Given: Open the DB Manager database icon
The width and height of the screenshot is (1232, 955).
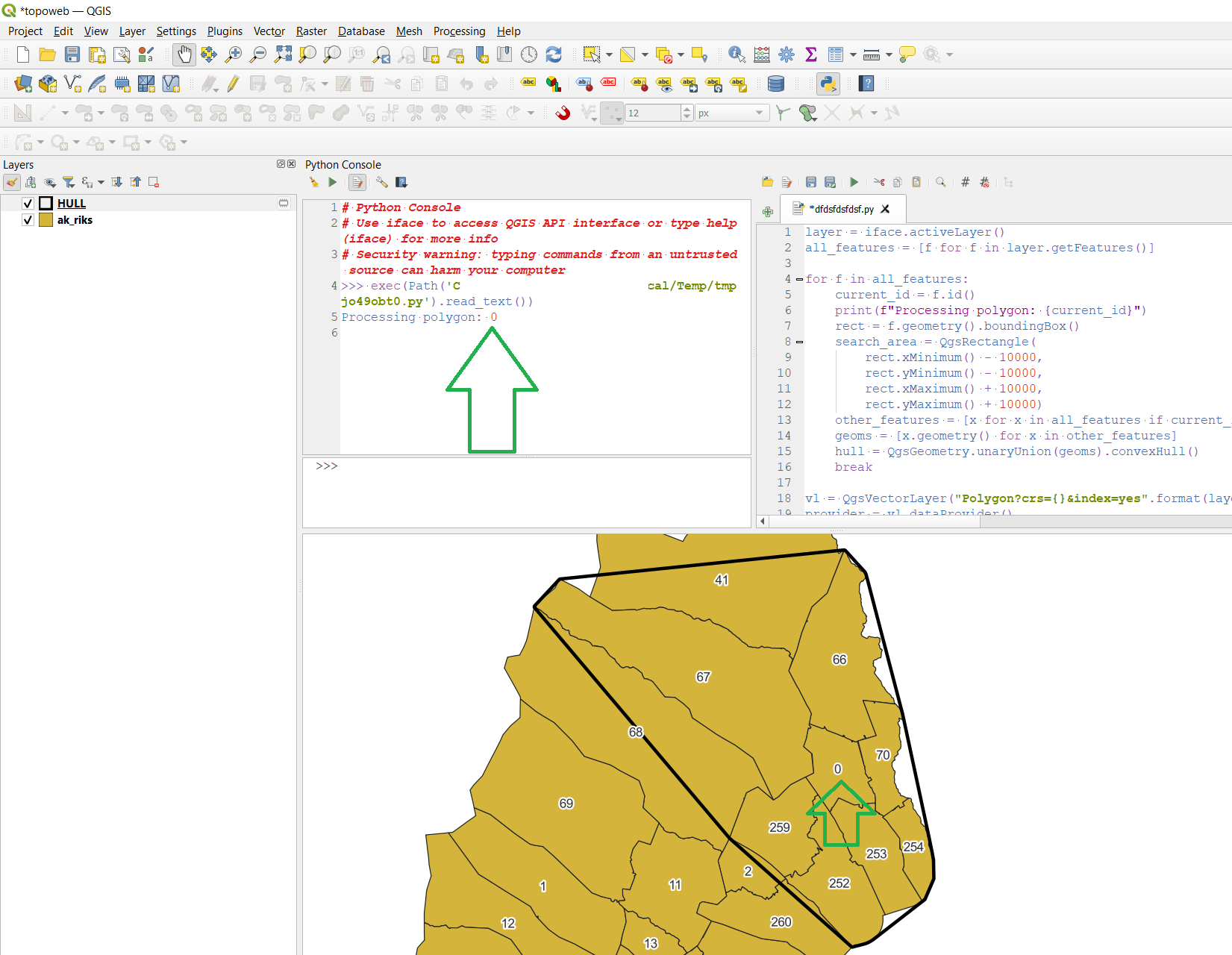Looking at the screenshot, I should [x=776, y=84].
